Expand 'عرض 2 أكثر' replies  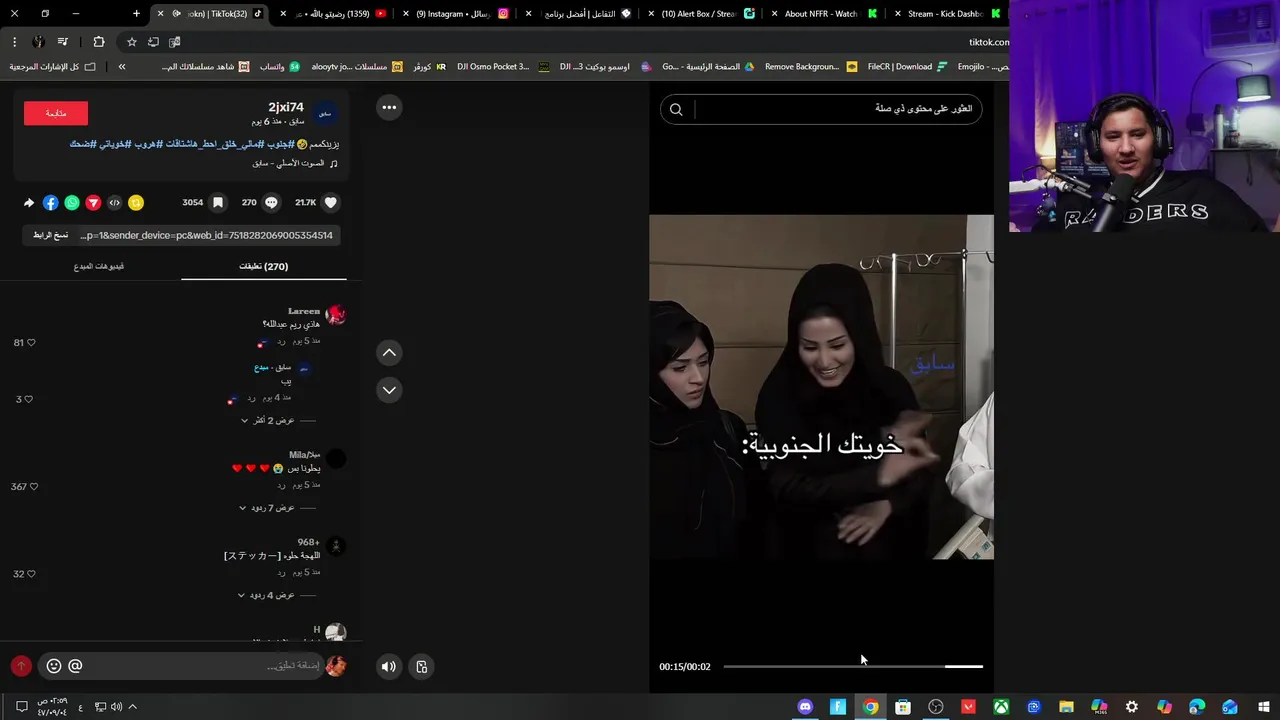tap(267, 420)
